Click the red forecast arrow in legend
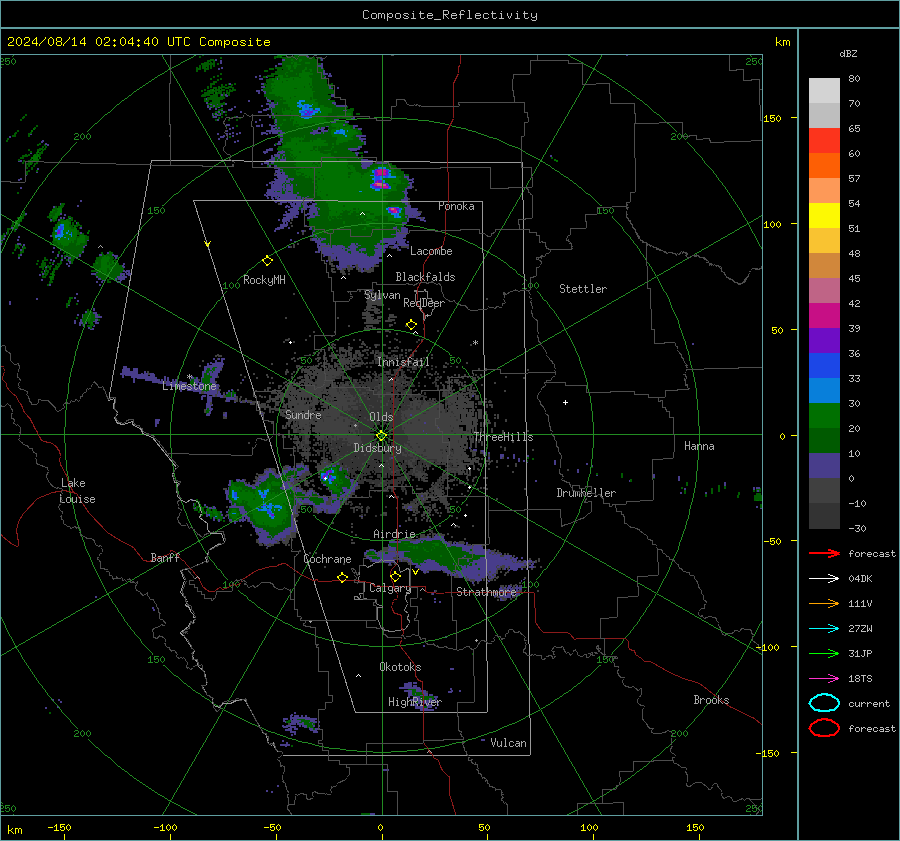Image resolution: width=900 pixels, height=841 pixels. [824, 553]
